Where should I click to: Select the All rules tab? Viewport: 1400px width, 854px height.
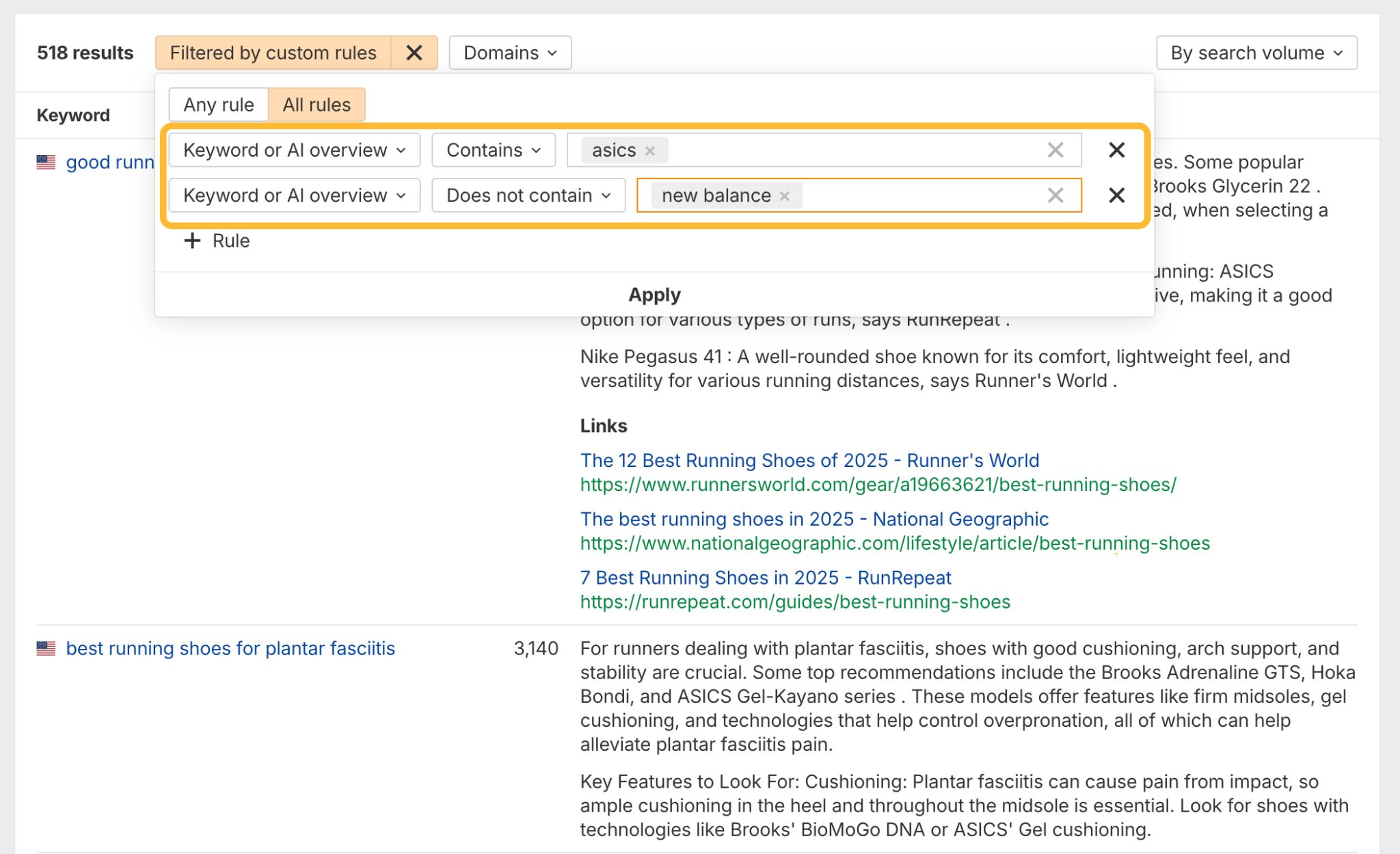pos(316,104)
